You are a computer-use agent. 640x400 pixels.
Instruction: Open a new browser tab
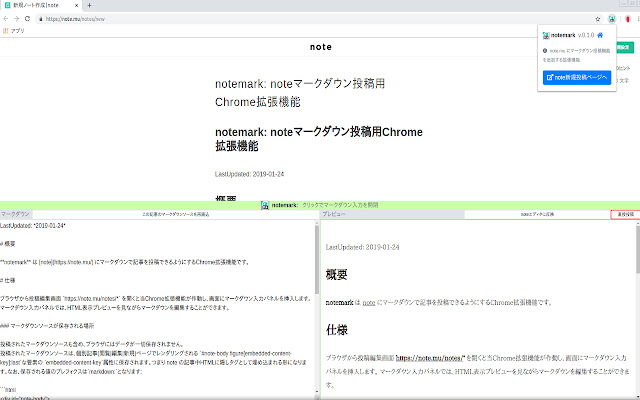pyautogui.click(x=89, y=5)
